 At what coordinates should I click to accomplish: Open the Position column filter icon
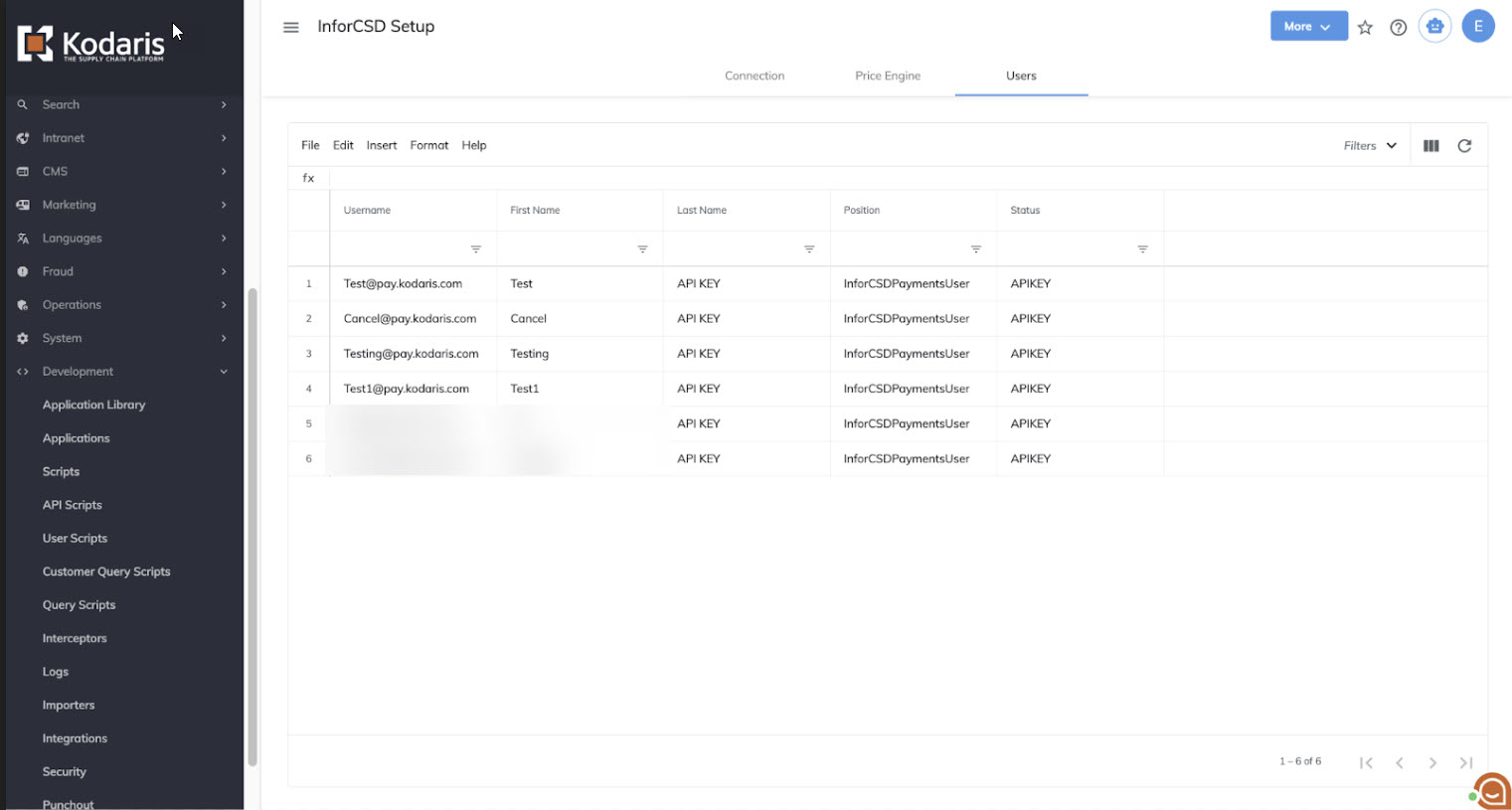tap(976, 249)
